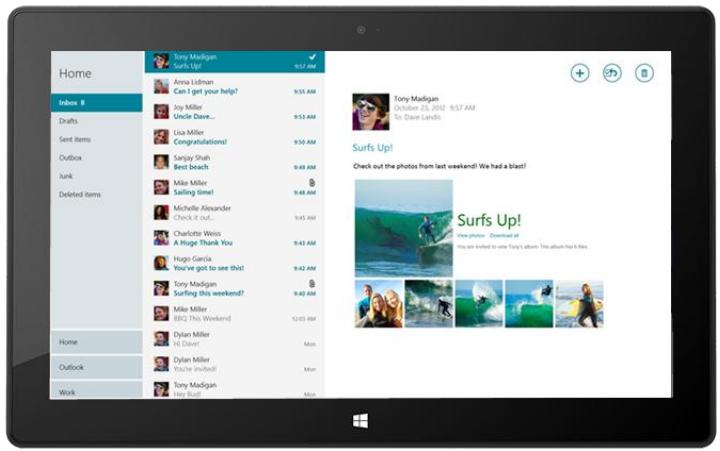Click Tony Madigan's avatar in the open message header
Viewport: 720px width, 451px height.
click(371, 112)
